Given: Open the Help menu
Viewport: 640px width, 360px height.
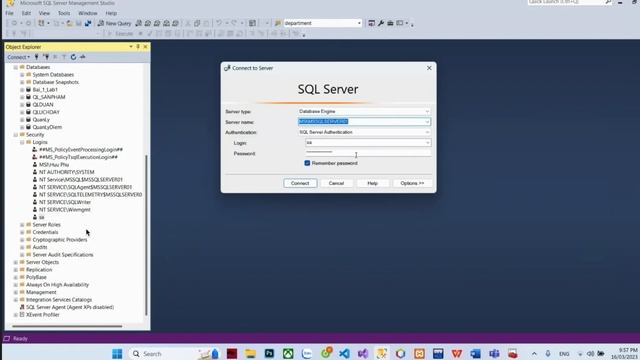Looking at the screenshot, I should [x=111, y=13].
